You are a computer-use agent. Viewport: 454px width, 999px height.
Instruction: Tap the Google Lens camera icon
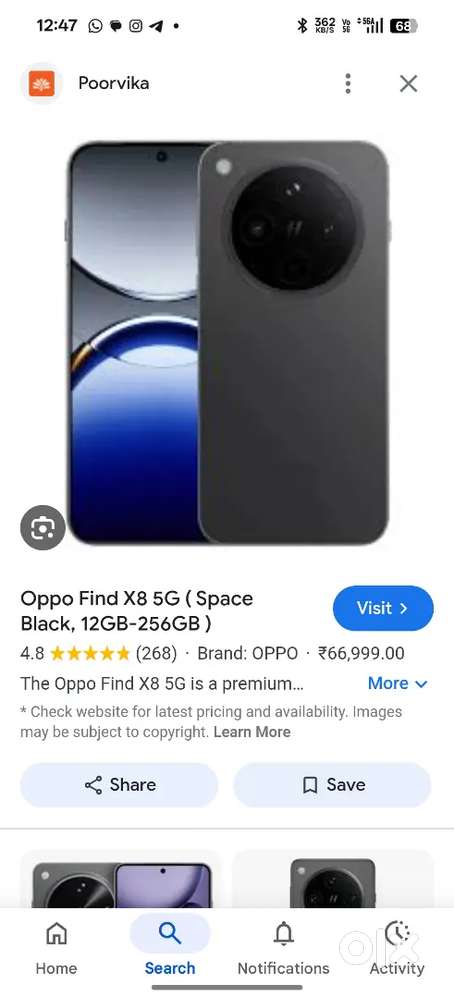[x=43, y=528]
